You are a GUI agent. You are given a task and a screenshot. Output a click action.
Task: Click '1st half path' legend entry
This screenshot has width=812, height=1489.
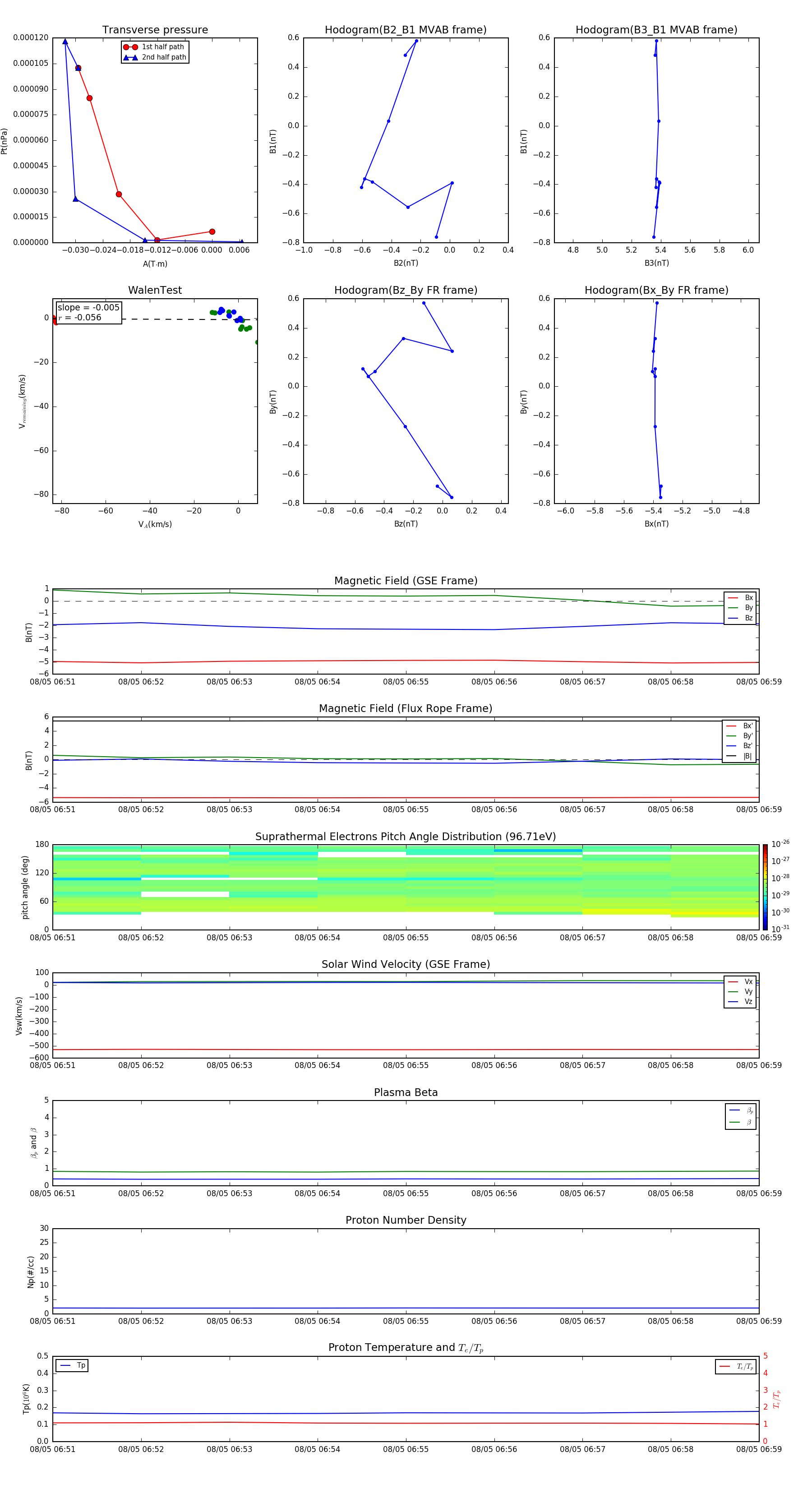click(x=154, y=47)
